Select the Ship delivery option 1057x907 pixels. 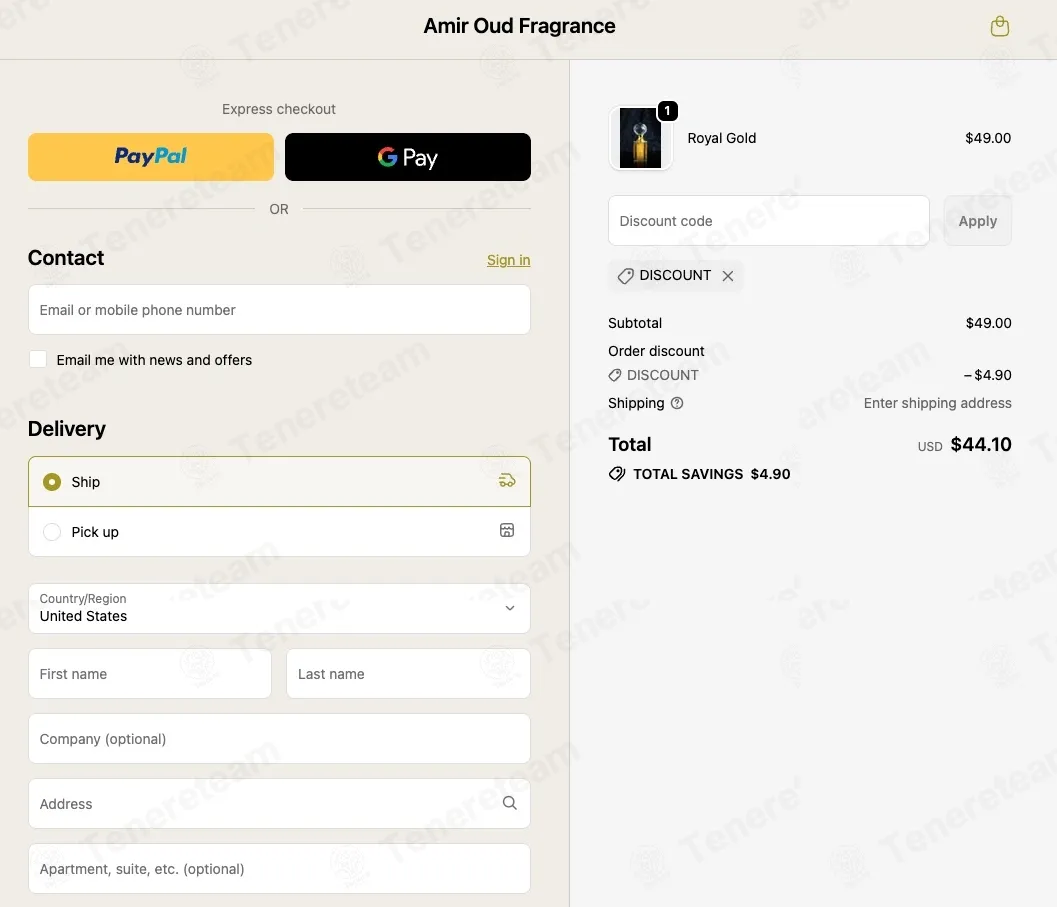click(x=279, y=481)
